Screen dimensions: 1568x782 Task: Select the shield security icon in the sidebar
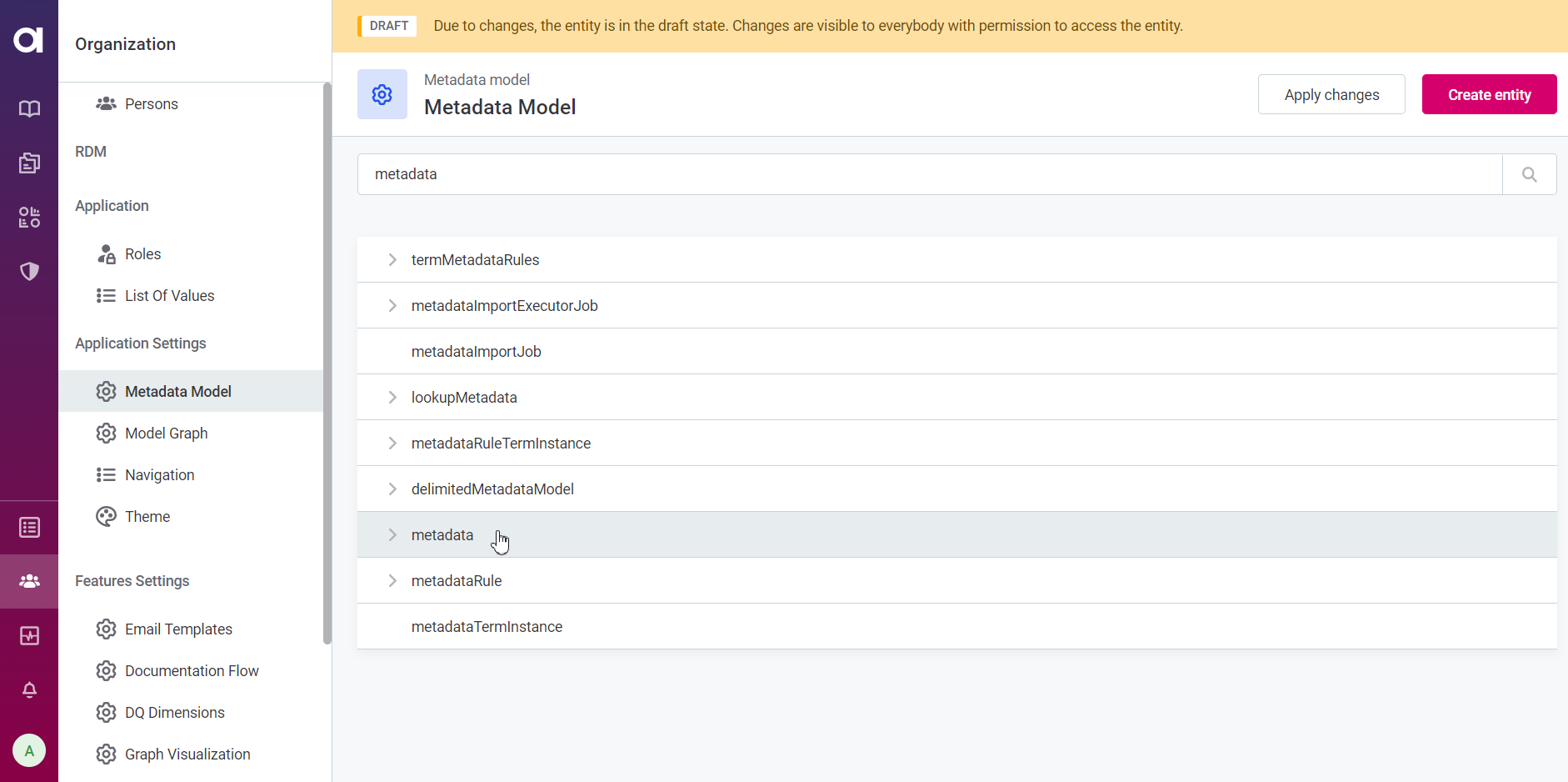(x=29, y=271)
